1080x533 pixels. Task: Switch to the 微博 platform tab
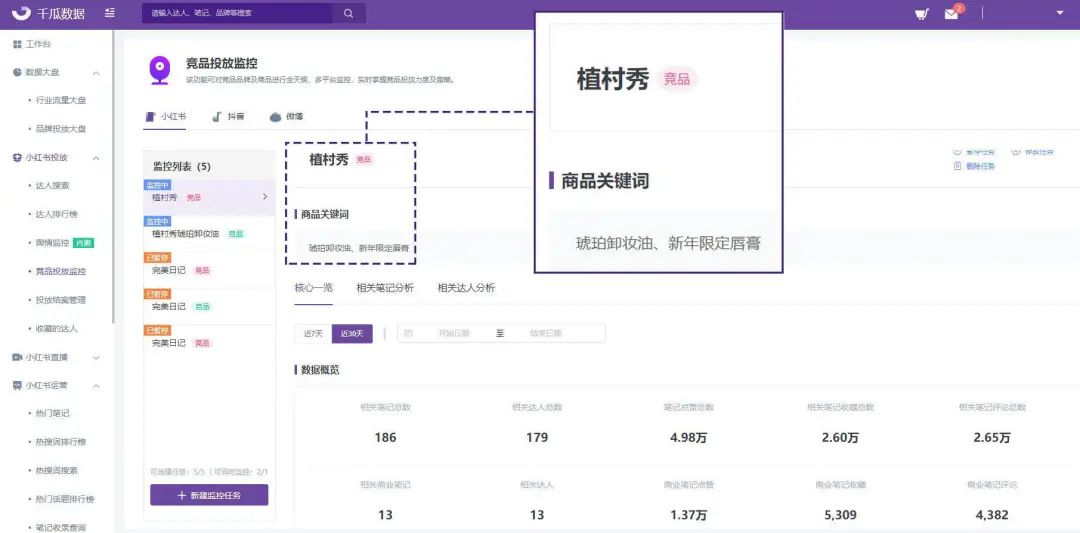287,116
